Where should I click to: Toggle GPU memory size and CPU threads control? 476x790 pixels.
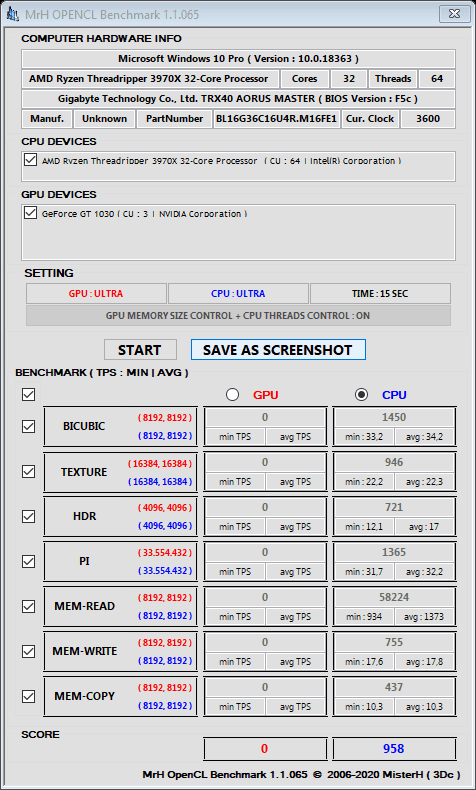tap(238, 316)
